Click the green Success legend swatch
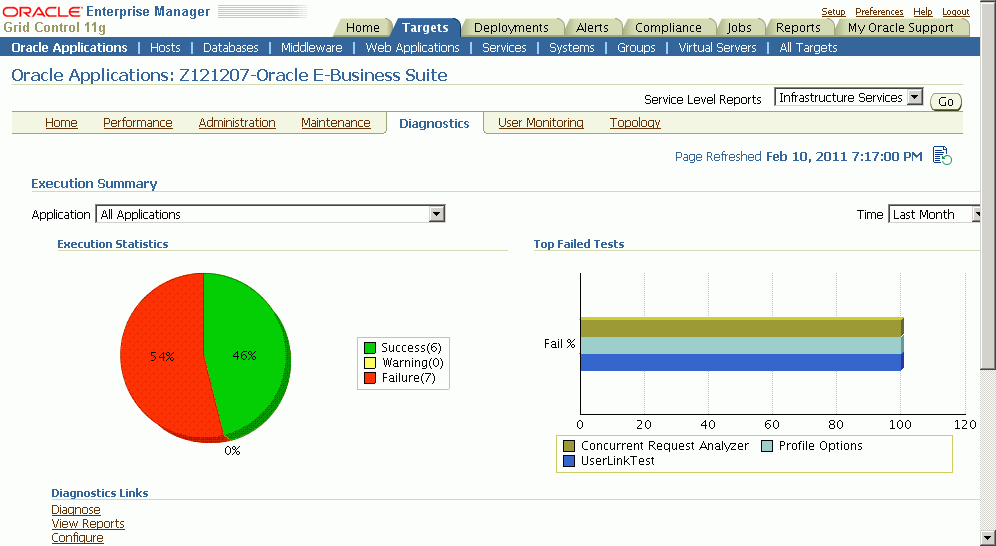996x546 pixels. click(x=370, y=348)
